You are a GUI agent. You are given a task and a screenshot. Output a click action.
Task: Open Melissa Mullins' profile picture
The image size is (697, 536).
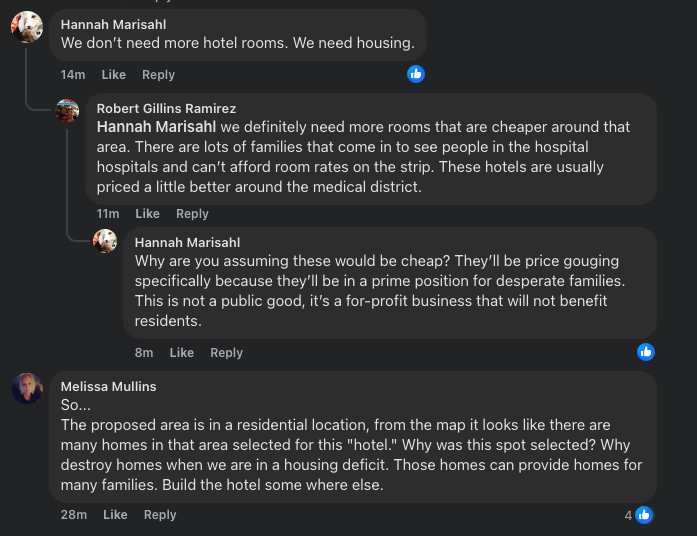tap(27, 388)
